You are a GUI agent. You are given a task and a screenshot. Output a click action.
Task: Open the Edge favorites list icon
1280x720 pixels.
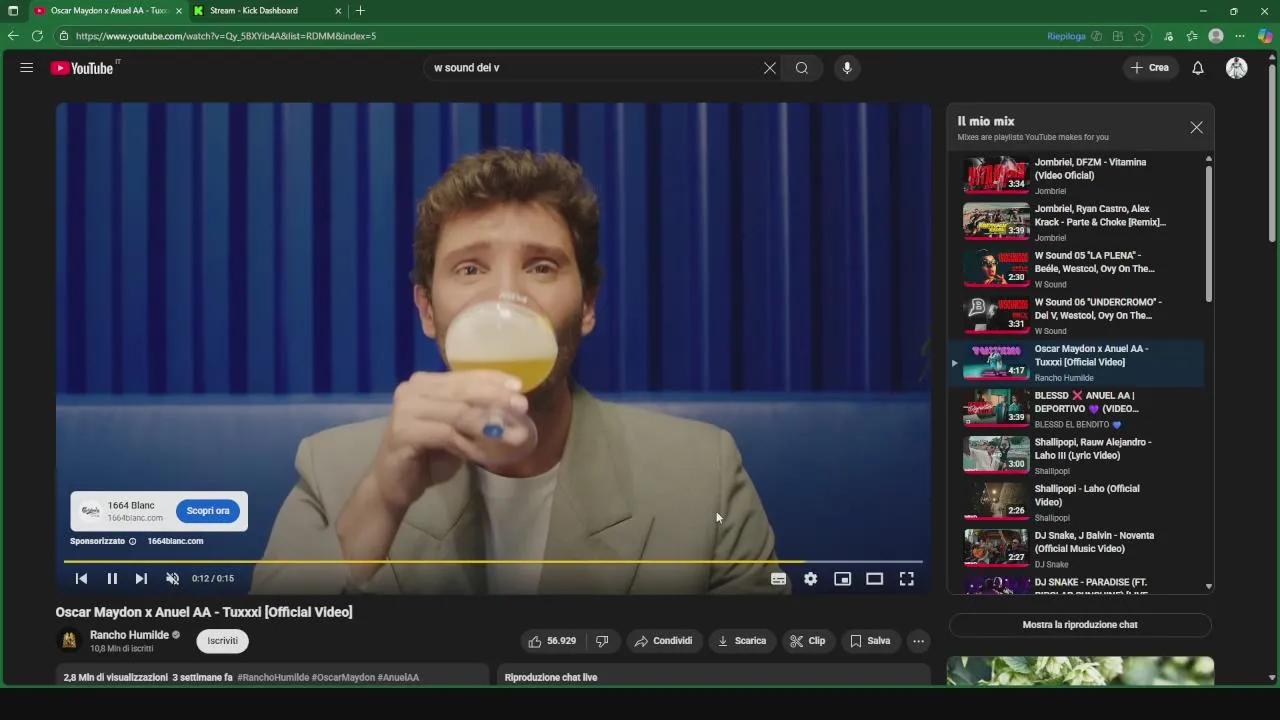(x=1192, y=36)
